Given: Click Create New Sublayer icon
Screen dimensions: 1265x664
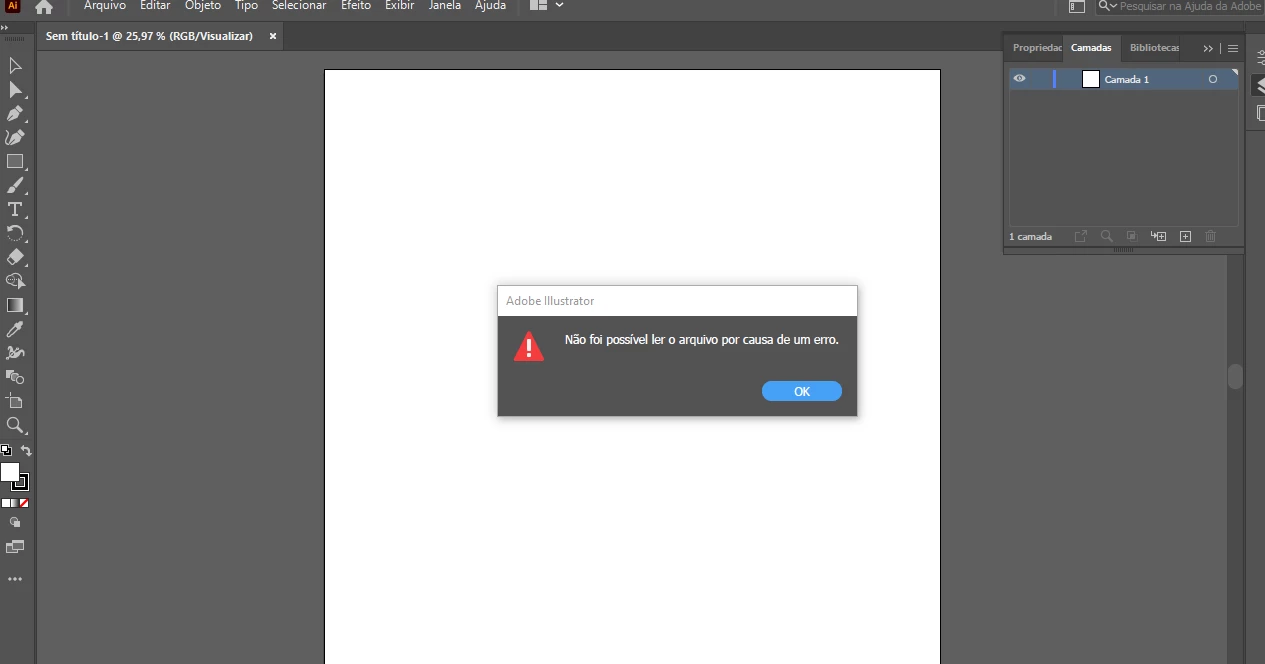Looking at the screenshot, I should (1159, 236).
